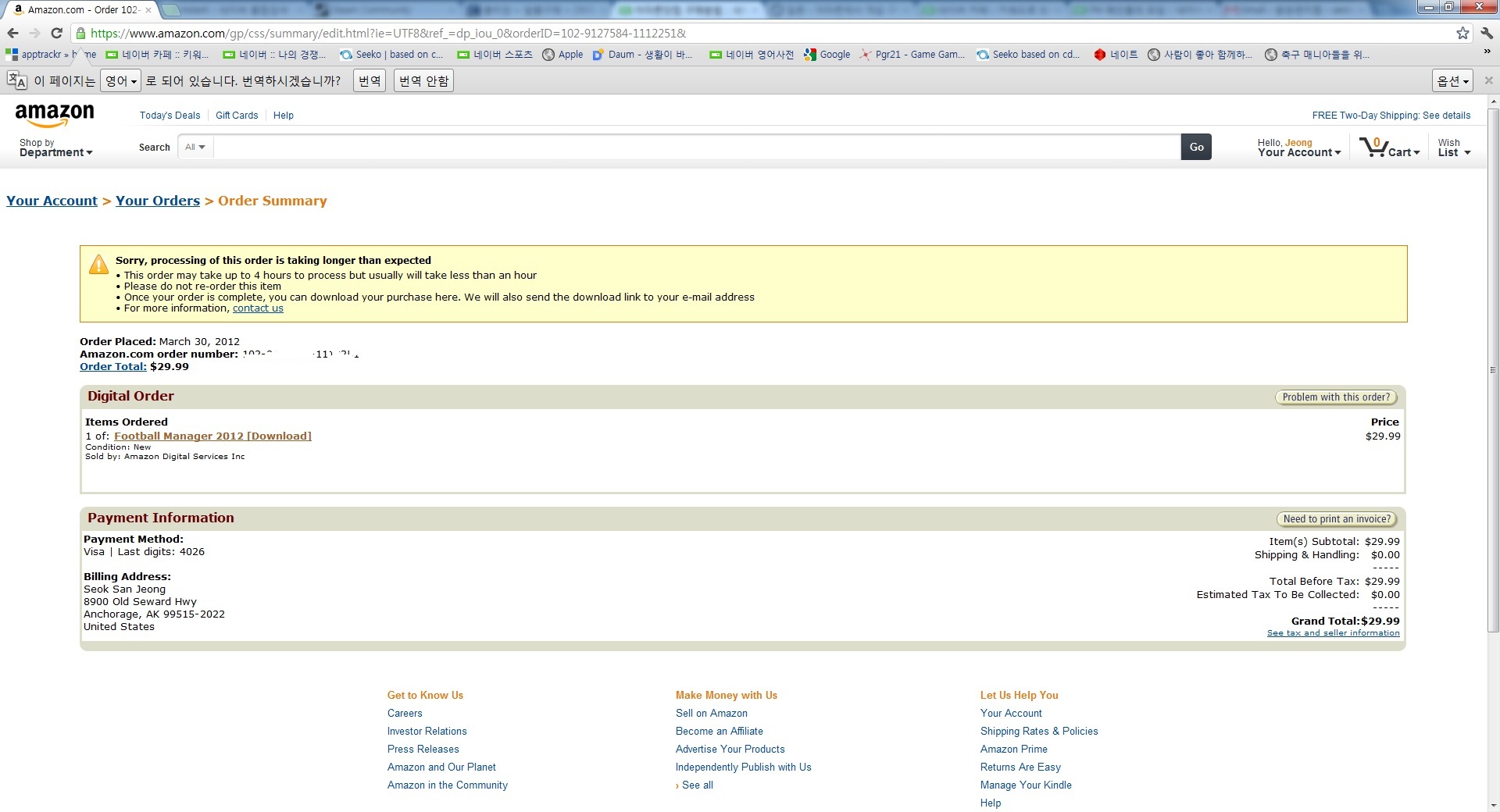Open the 옵션 options dropdown
The image size is (1500, 812).
(1453, 81)
